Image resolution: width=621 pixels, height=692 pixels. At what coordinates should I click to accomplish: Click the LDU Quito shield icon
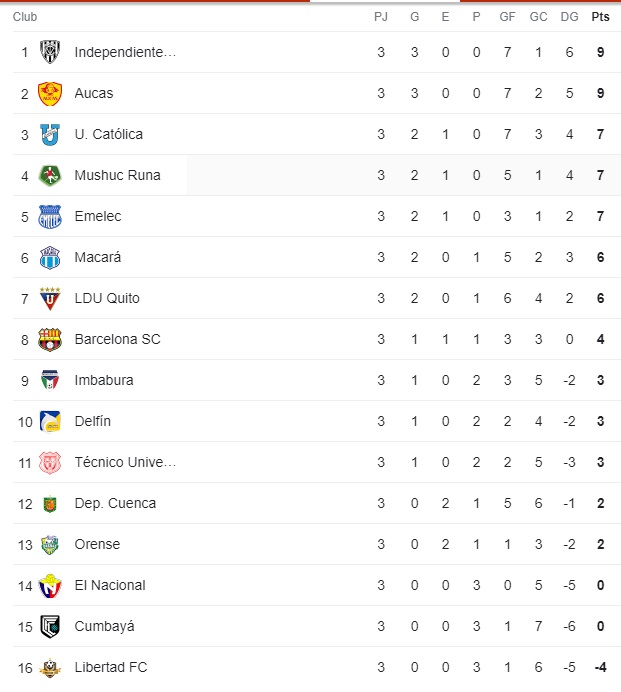click(x=50, y=298)
